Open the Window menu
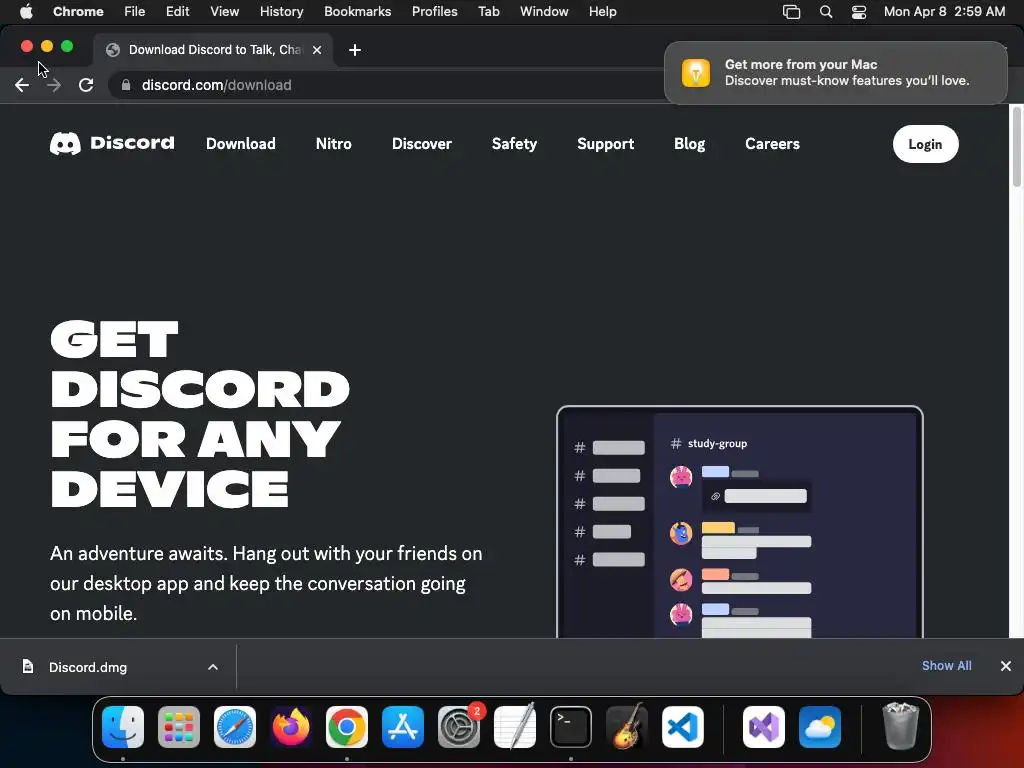This screenshot has width=1024, height=768. [x=544, y=11]
